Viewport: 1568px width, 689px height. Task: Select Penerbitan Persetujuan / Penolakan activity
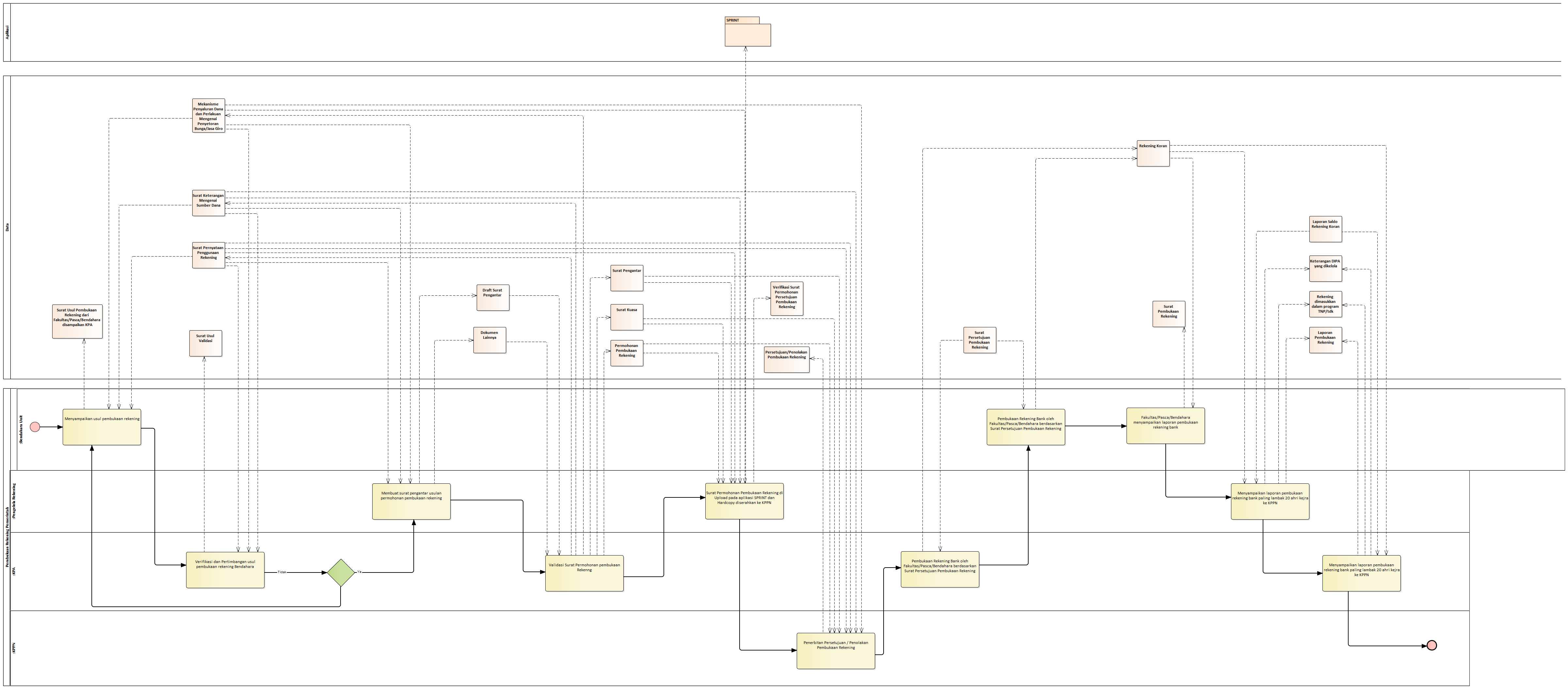pos(836,651)
